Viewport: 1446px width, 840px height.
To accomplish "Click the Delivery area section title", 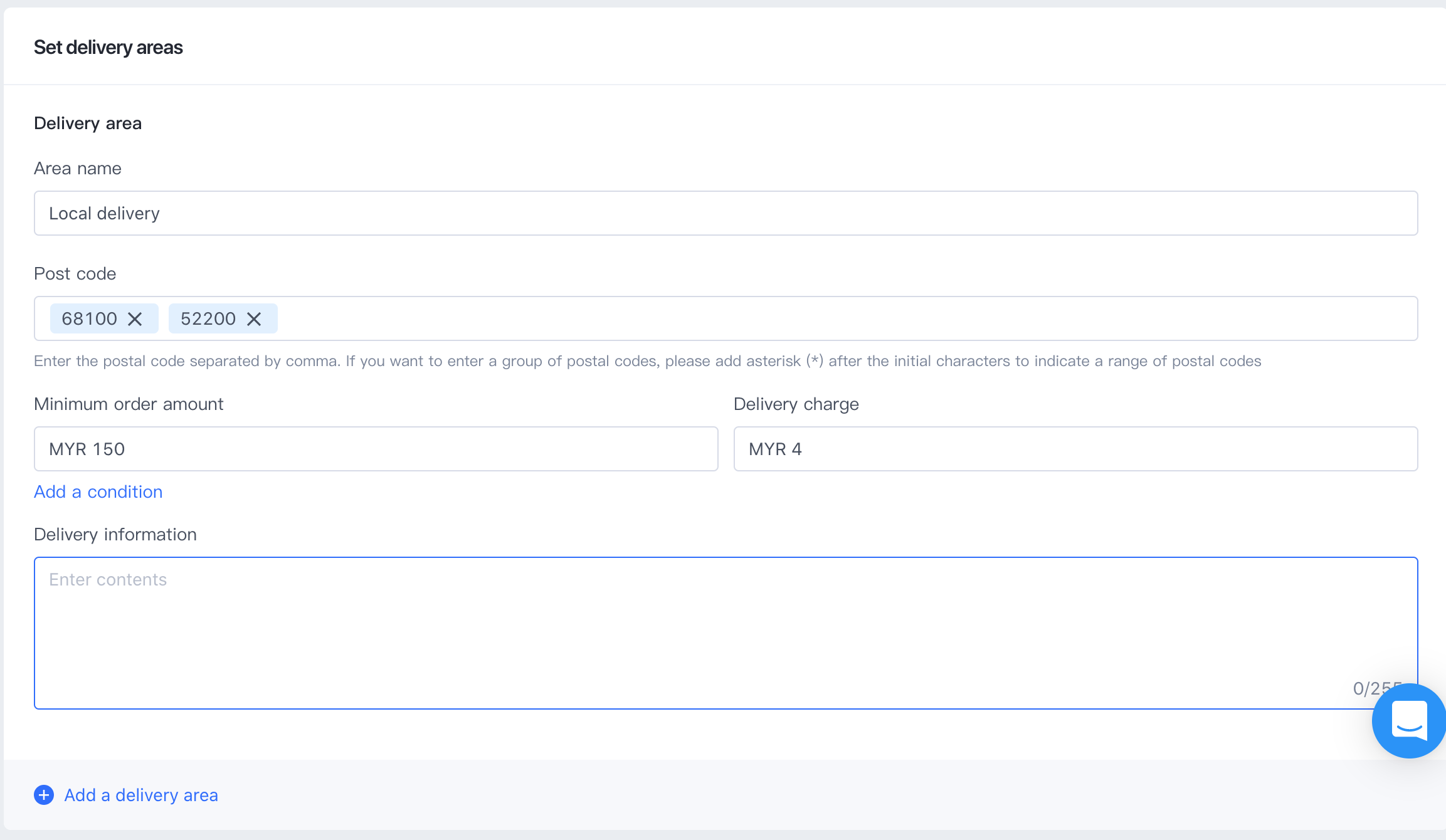I will pos(88,123).
